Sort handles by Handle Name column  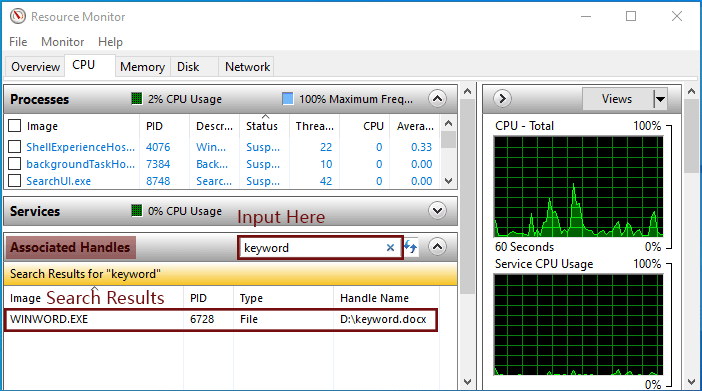[x=386, y=298]
